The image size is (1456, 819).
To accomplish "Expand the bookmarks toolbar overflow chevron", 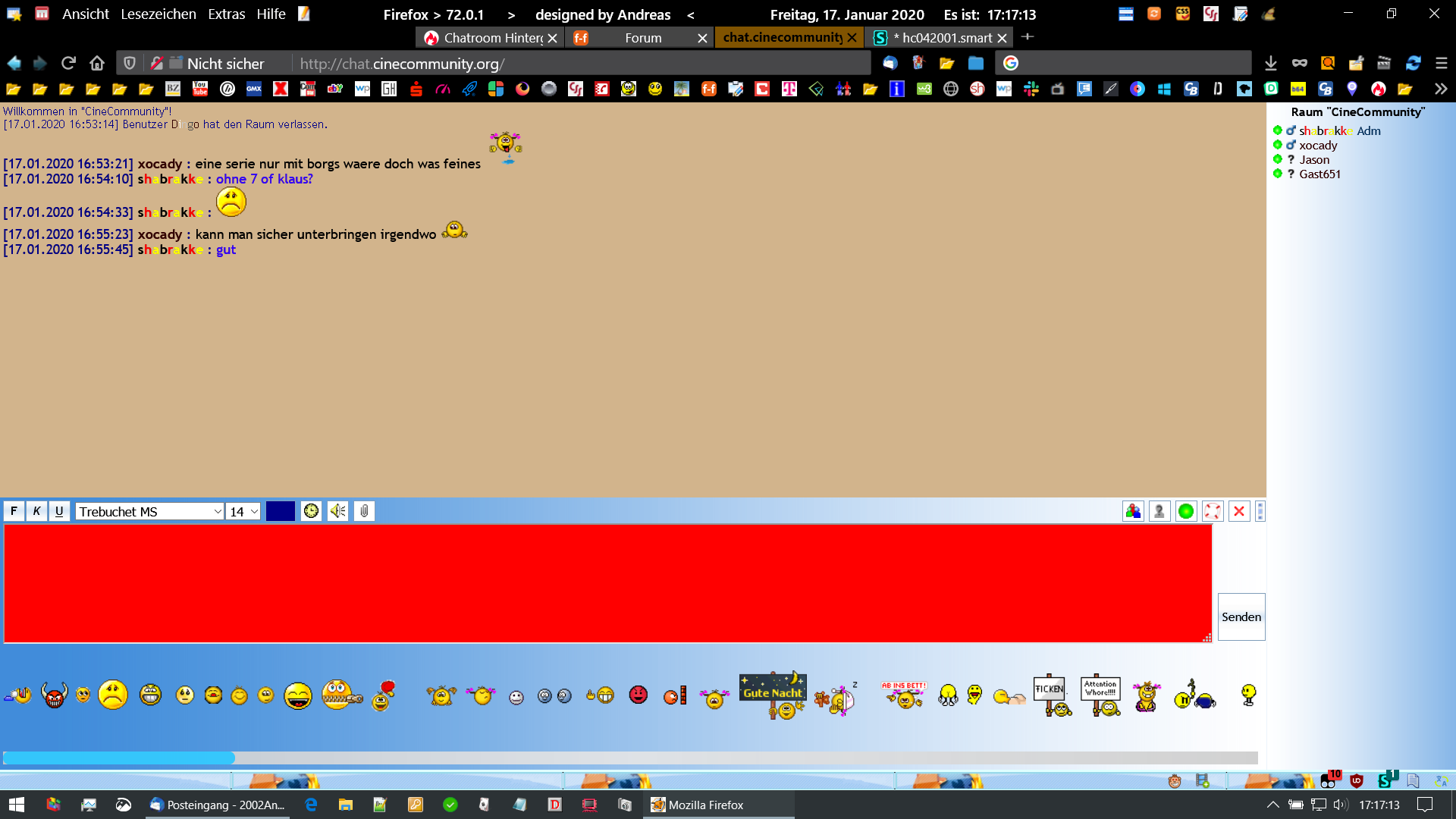I will (x=1440, y=89).
